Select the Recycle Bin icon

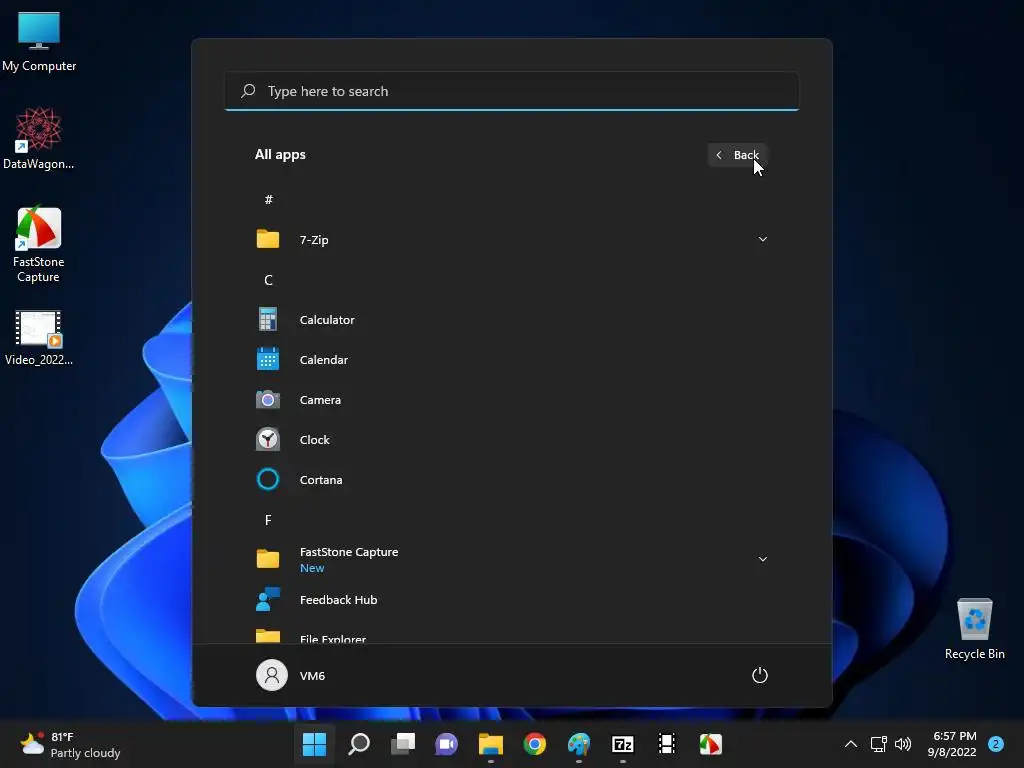tap(974, 629)
